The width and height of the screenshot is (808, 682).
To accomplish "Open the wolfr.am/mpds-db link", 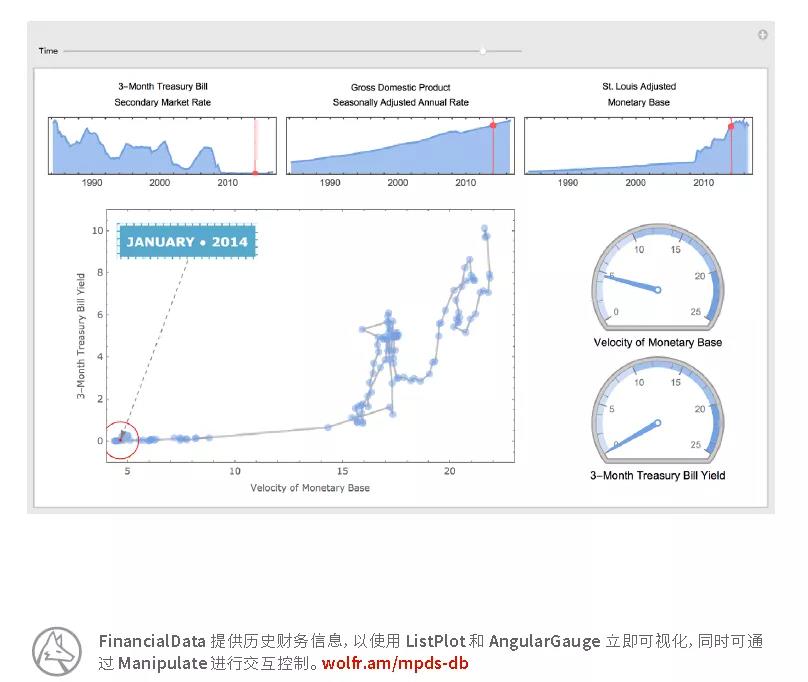I will click(x=395, y=663).
